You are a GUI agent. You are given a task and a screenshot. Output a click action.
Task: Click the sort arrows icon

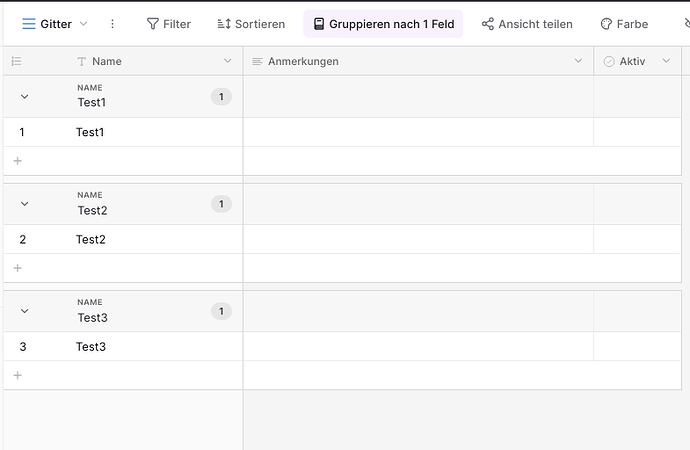tap(224, 24)
